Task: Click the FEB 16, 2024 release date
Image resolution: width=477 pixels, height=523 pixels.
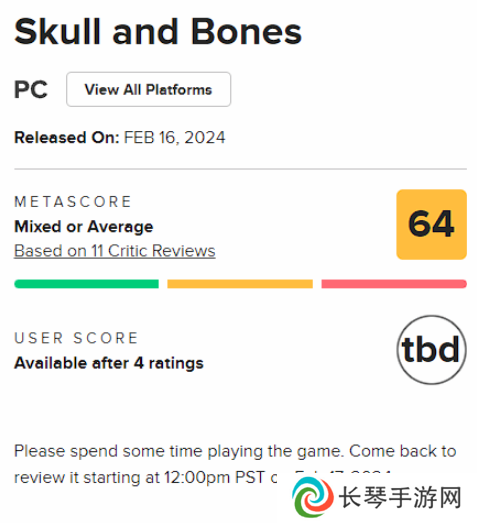Action: [x=175, y=138]
